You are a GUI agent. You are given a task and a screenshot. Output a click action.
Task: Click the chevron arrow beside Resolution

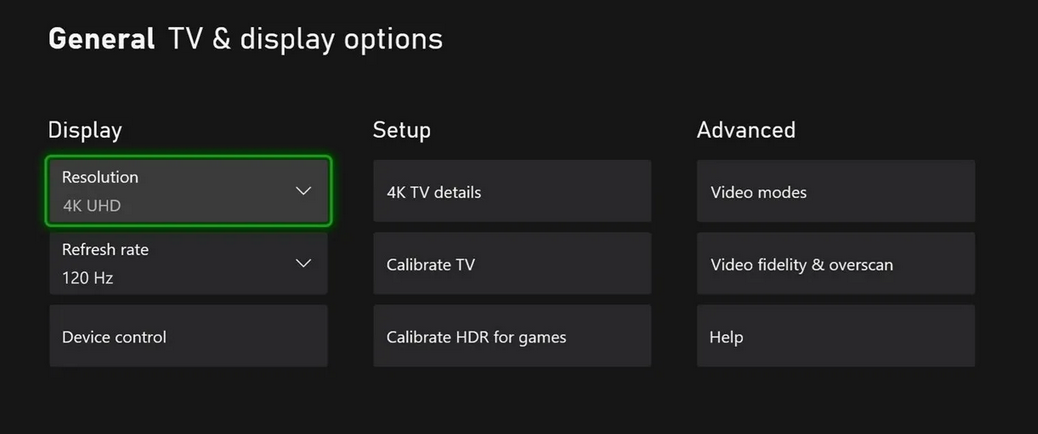tap(304, 191)
